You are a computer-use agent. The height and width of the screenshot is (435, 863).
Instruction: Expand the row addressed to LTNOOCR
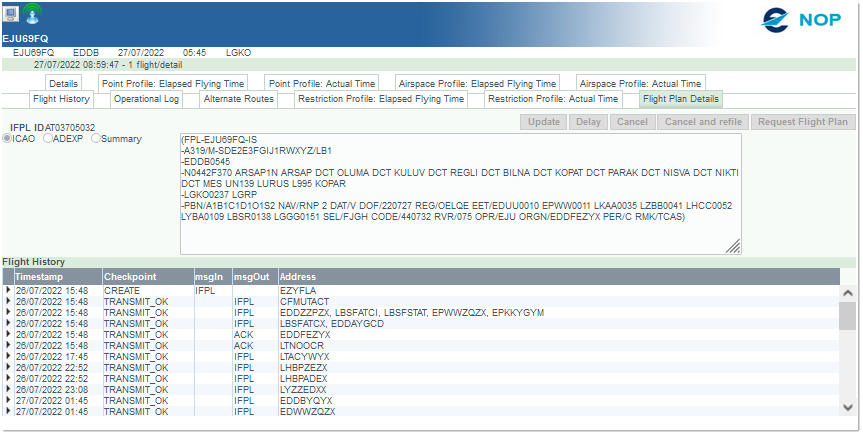coord(8,345)
